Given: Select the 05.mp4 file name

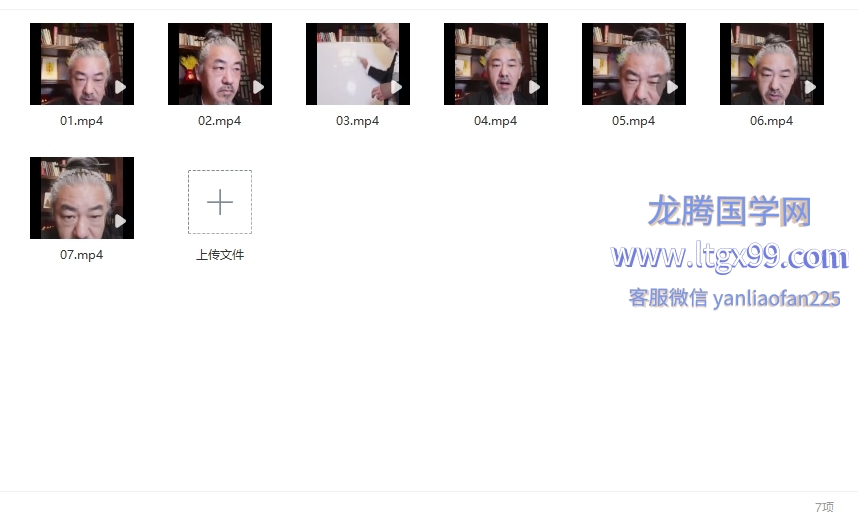Looking at the screenshot, I should tap(633, 121).
